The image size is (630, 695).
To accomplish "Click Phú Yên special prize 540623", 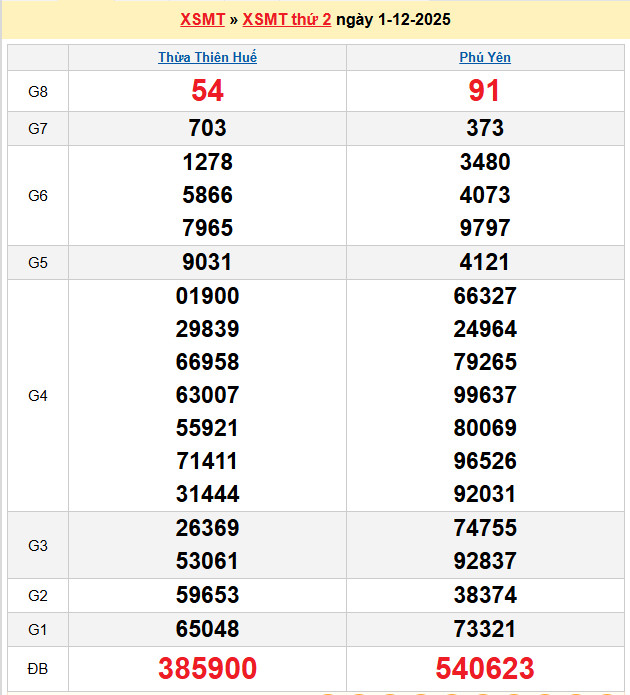I will point(485,668).
